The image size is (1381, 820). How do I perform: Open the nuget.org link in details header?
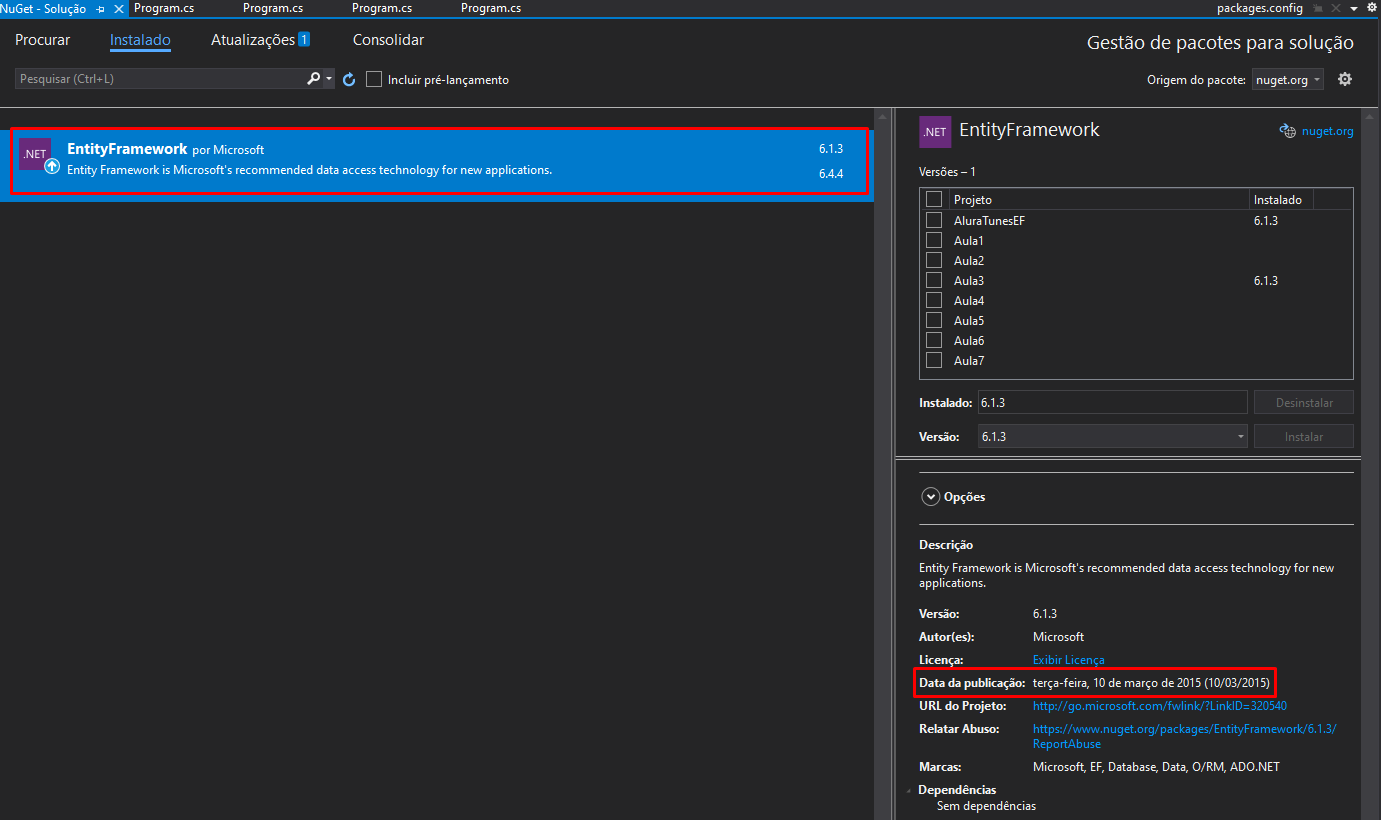(x=1327, y=131)
